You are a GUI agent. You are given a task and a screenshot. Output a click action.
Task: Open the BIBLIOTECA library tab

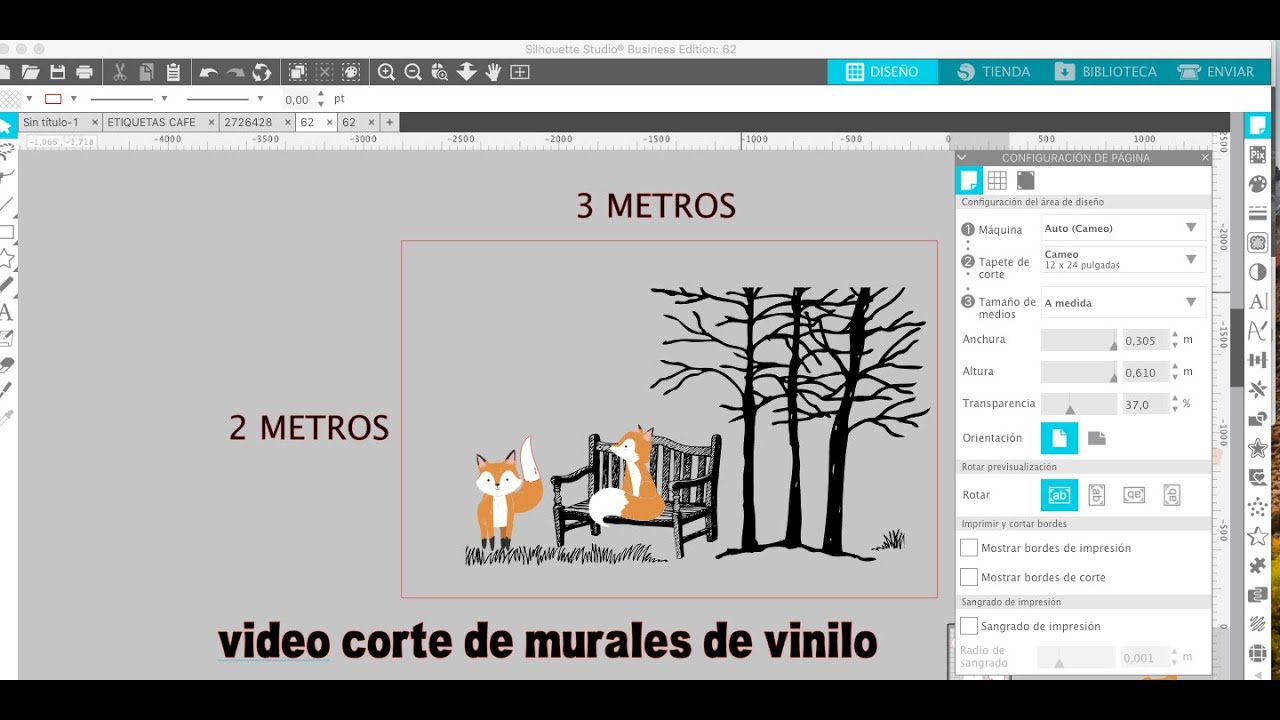1106,72
